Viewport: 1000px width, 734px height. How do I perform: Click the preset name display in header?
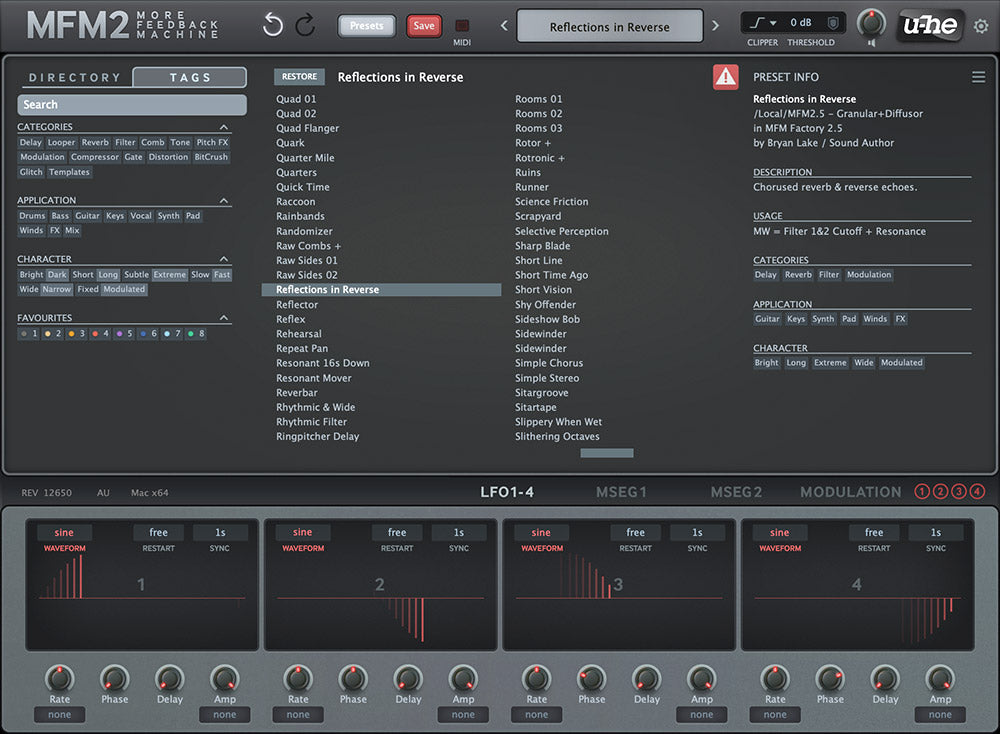pyautogui.click(x=610, y=26)
